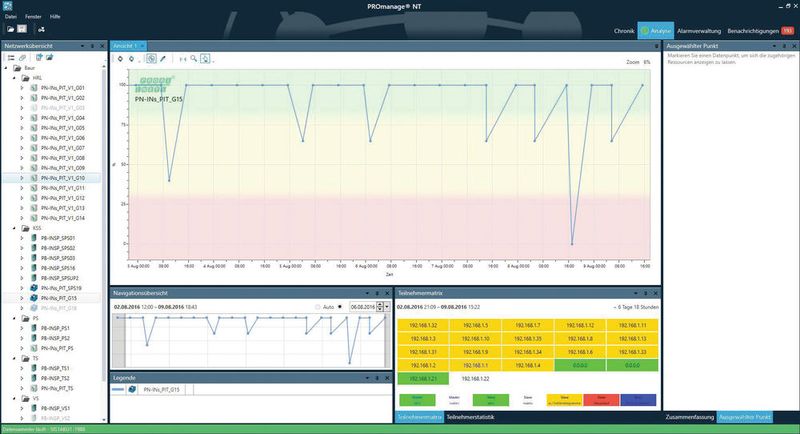800x434 pixels.
Task: Click the magnifier zoom tool in chart toolbar
Action: point(193,59)
